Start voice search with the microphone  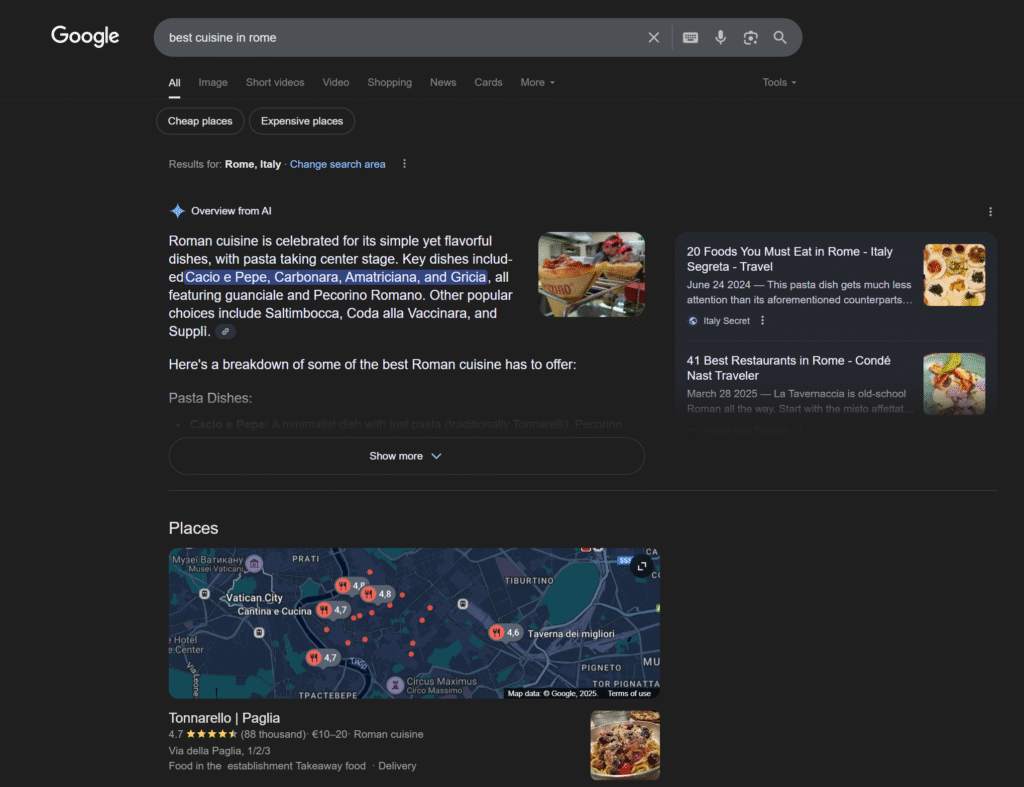pos(720,38)
